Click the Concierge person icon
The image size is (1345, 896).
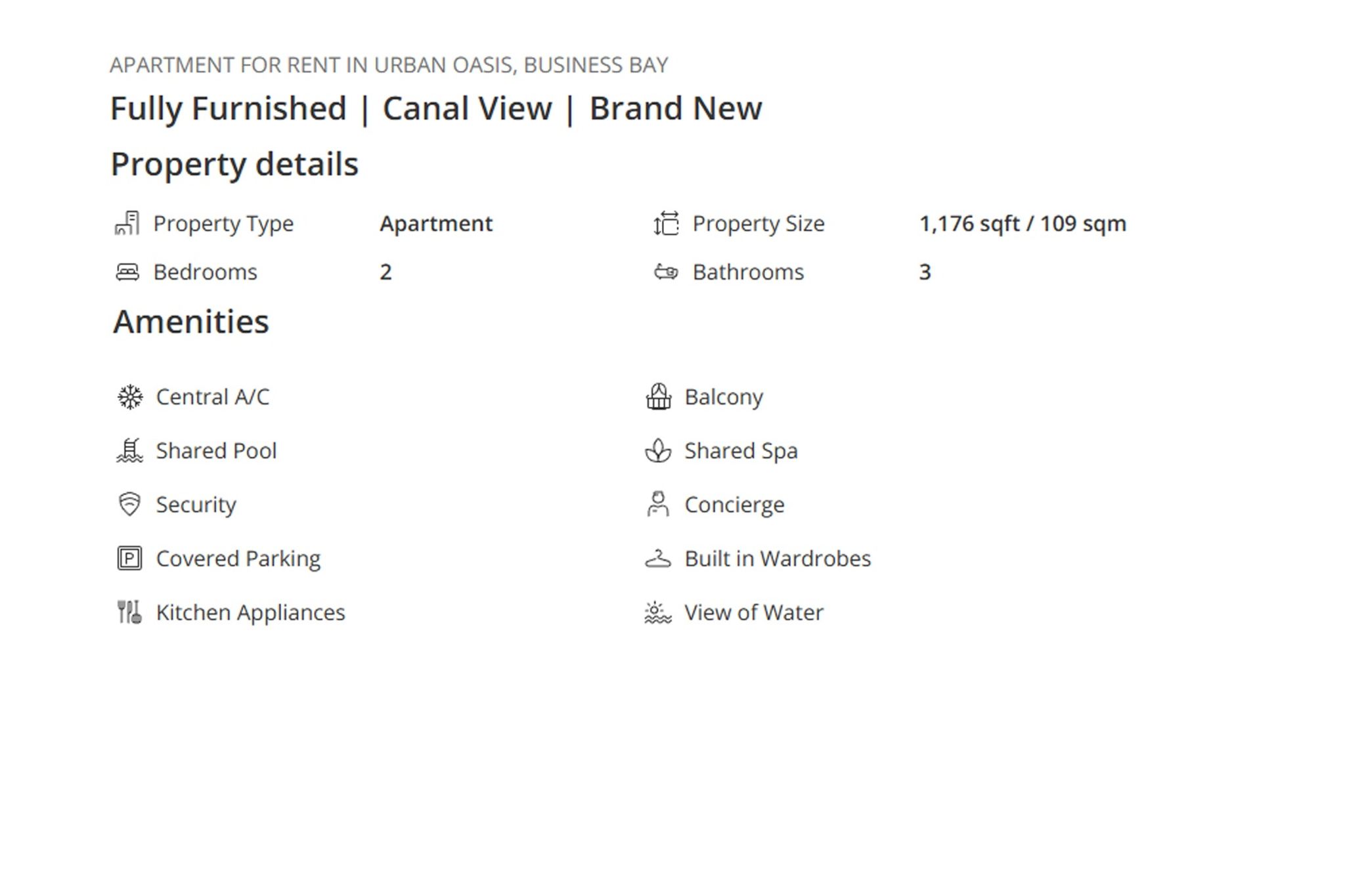tap(658, 505)
